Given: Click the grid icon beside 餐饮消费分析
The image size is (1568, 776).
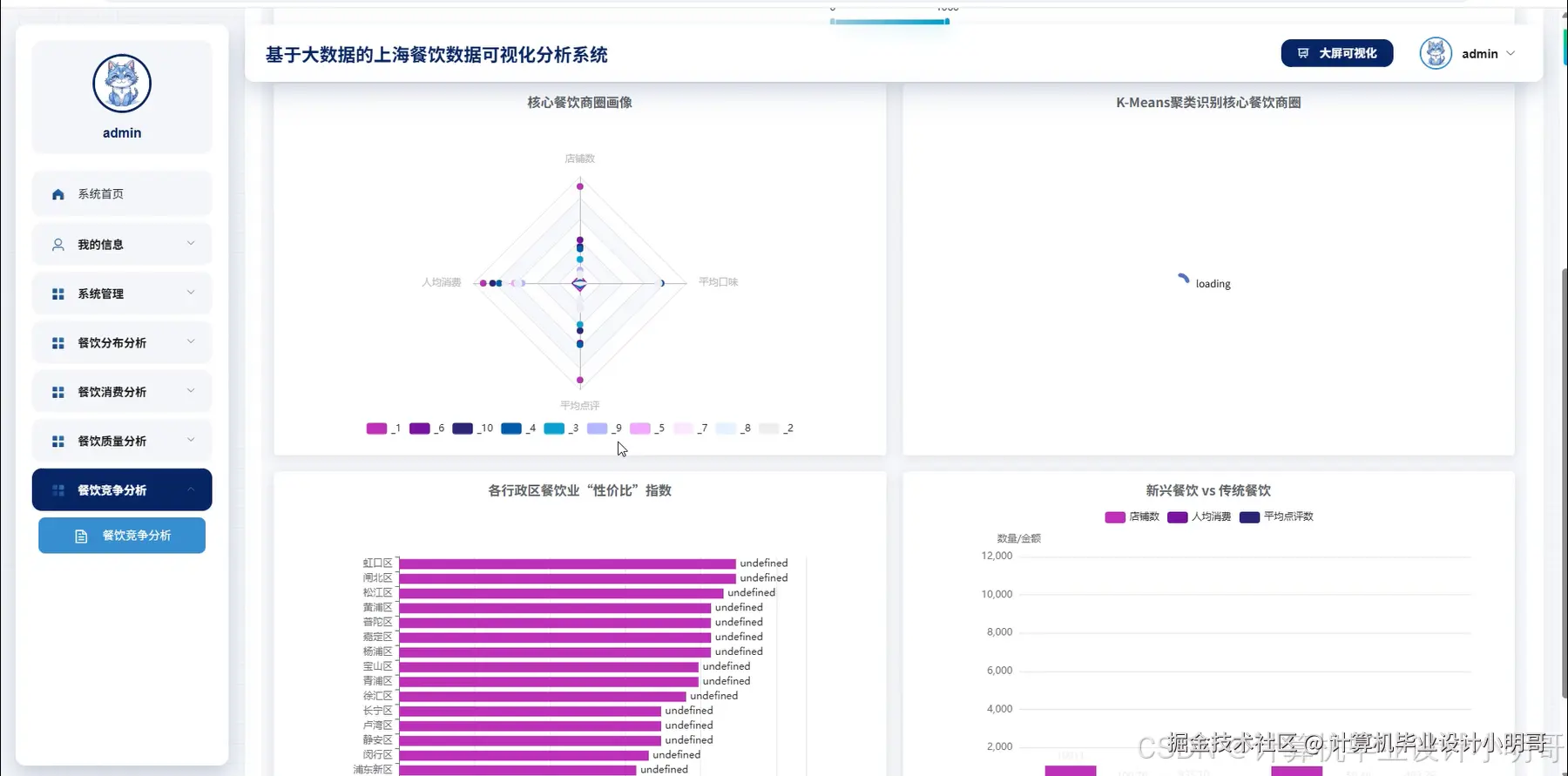Looking at the screenshot, I should (58, 392).
